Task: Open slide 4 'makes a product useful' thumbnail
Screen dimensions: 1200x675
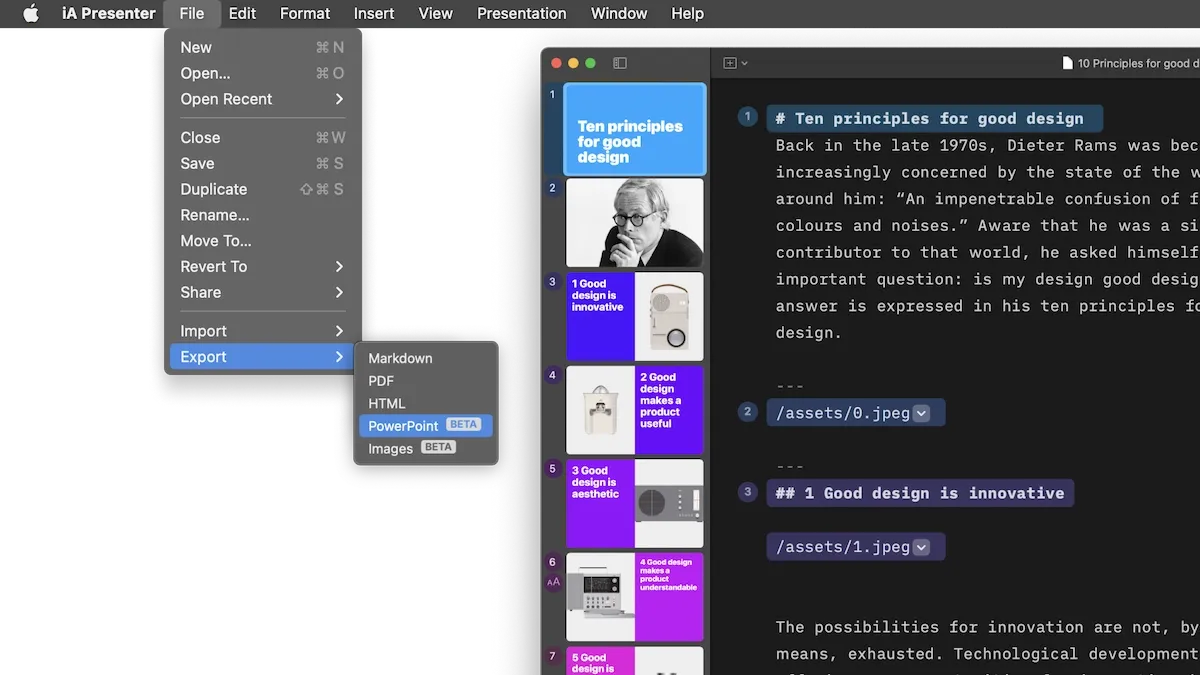Action: (x=635, y=410)
